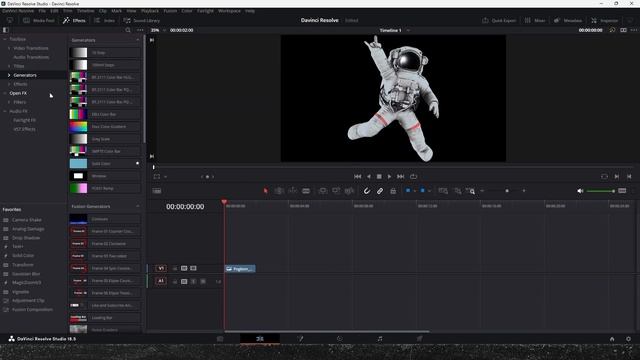Click the red timeline playhead marker
The height and width of the screenshot is (360, 640).
click(x=224, y=202)
